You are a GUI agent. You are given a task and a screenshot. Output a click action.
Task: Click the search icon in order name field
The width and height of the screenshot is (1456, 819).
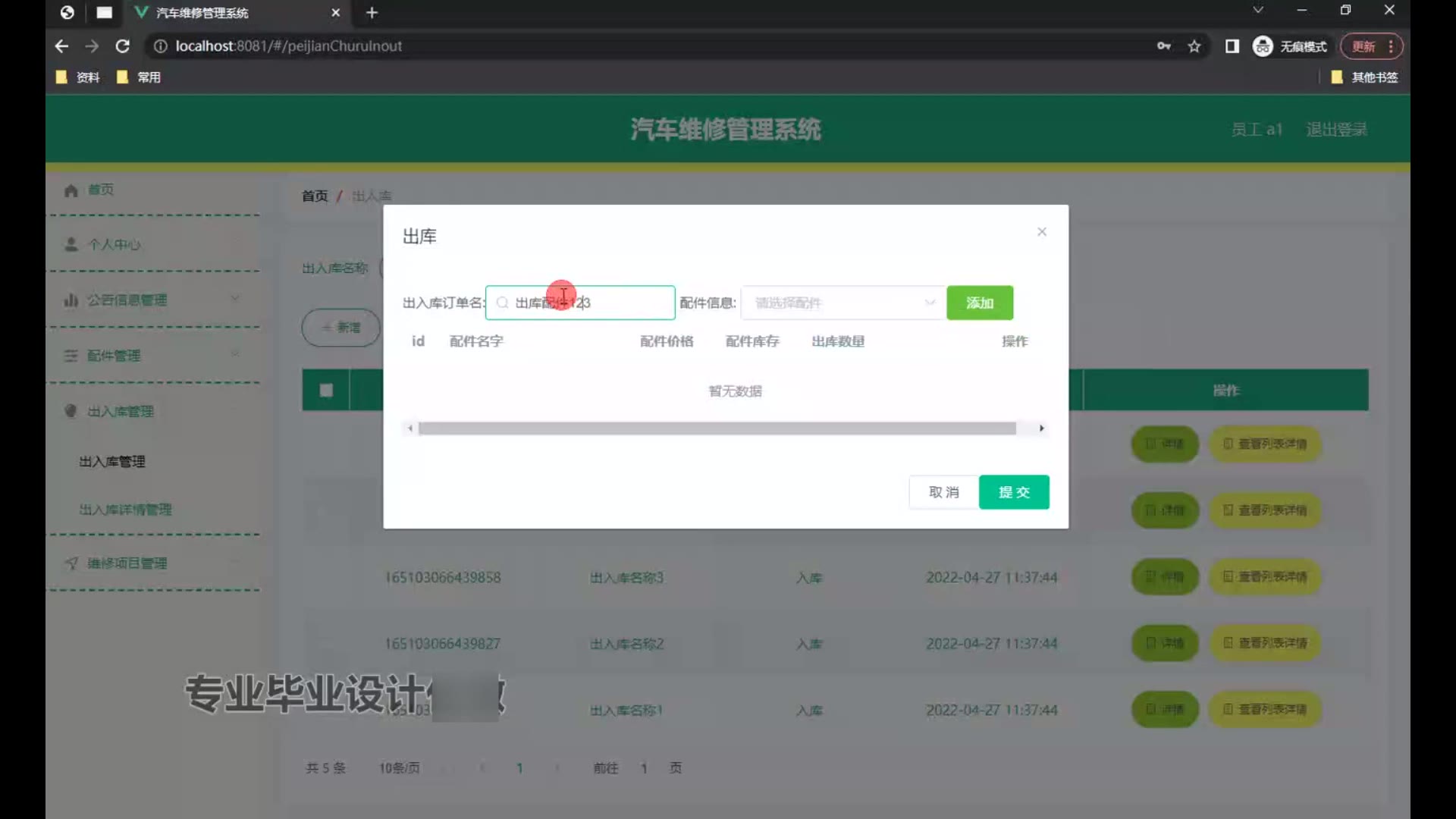tap(502, 303)
